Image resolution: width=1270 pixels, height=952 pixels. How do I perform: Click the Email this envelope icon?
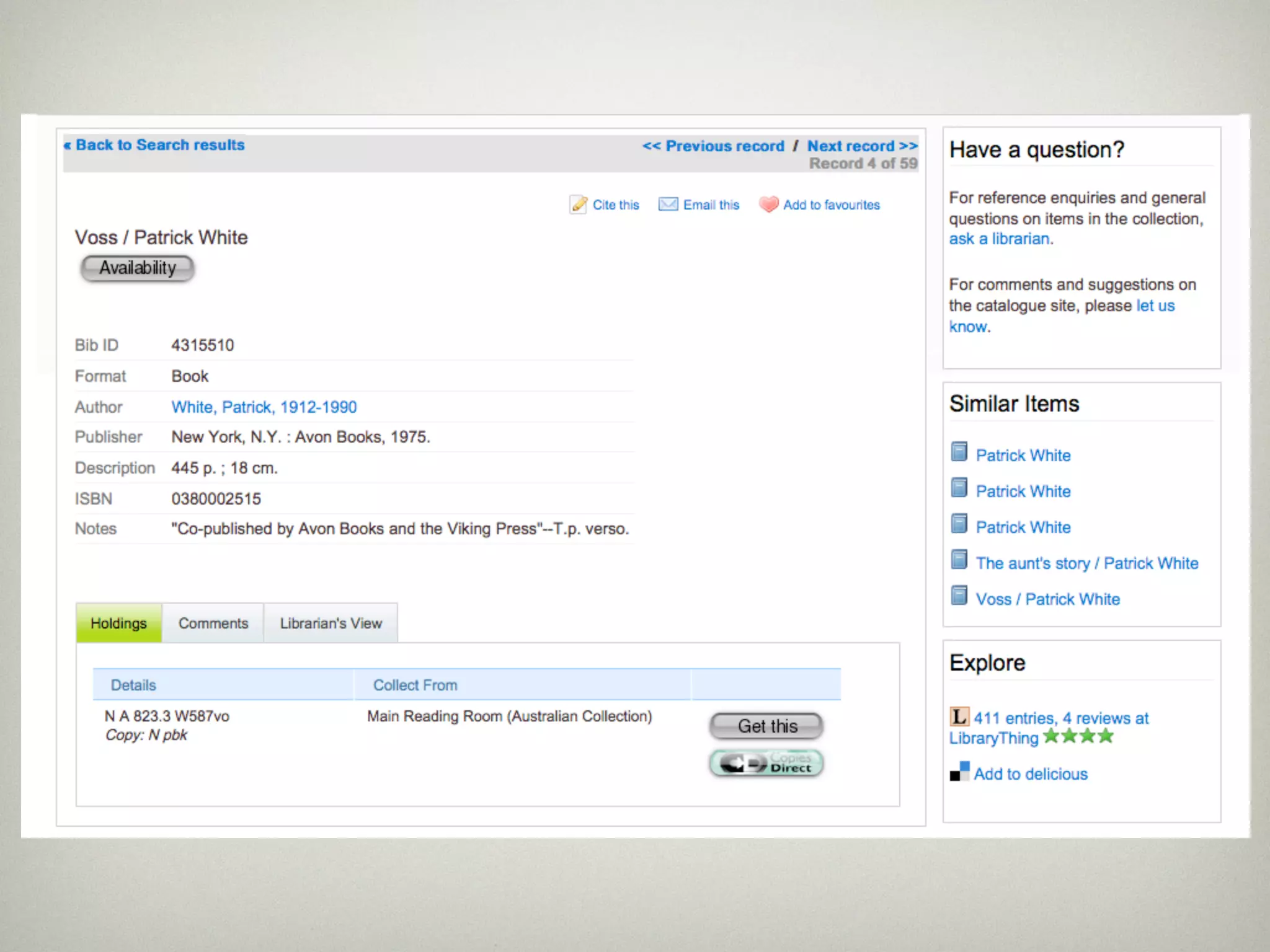668,205
